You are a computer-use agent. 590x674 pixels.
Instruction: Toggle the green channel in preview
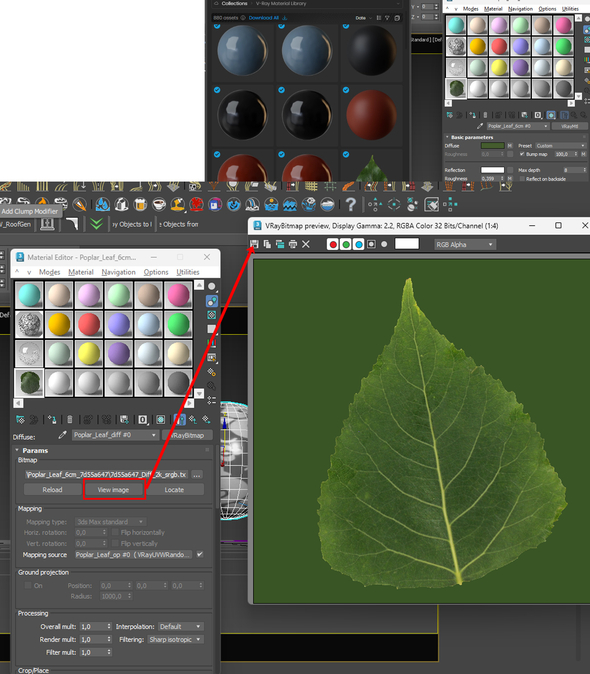click(x=346, y=244)
